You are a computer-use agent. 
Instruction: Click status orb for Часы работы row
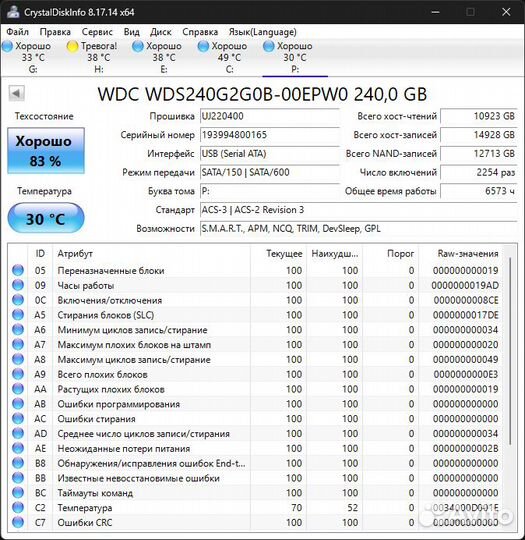coord(18,285)
